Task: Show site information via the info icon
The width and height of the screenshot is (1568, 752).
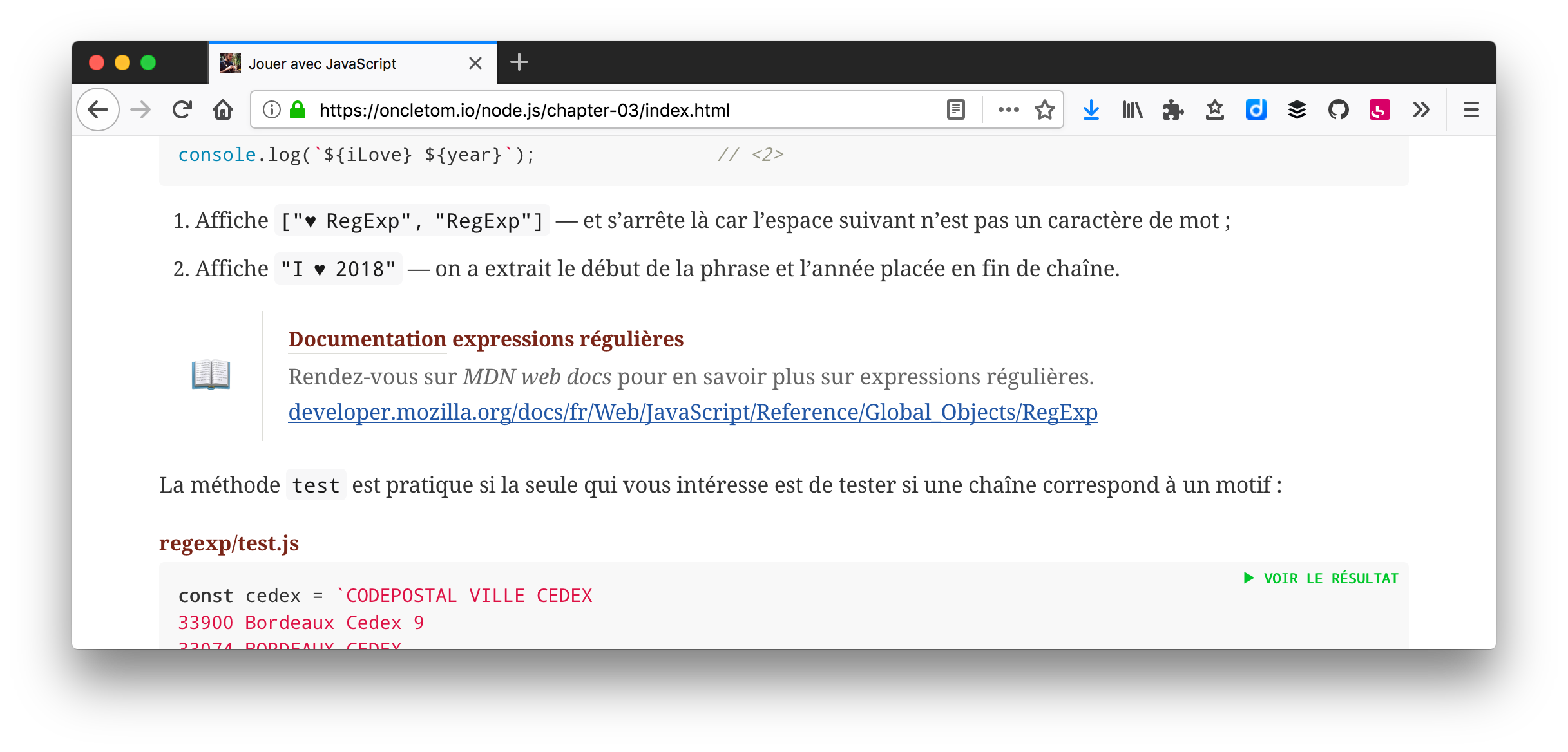Action: (272, 110)
